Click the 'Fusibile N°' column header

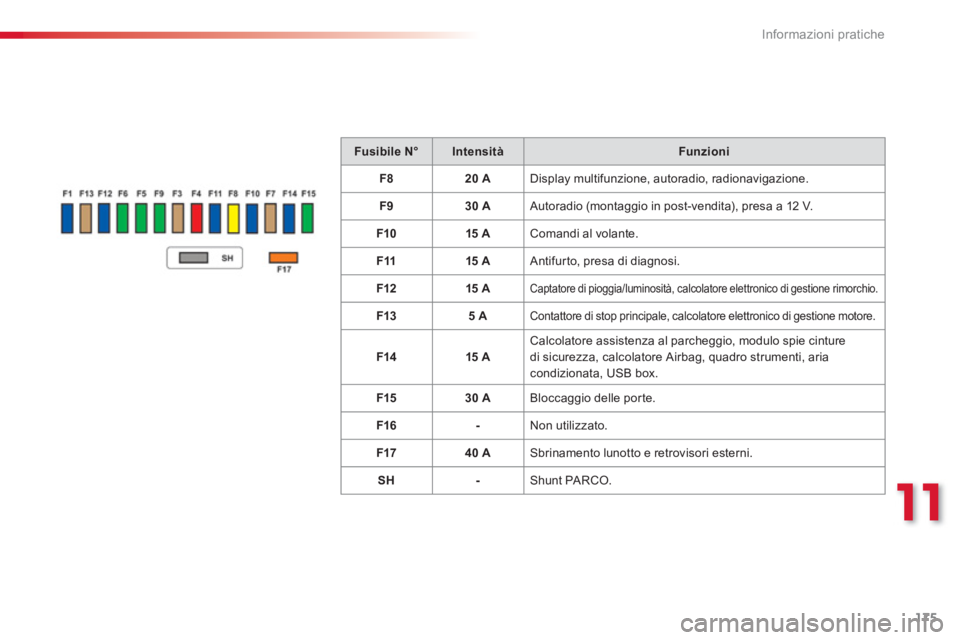386,151
